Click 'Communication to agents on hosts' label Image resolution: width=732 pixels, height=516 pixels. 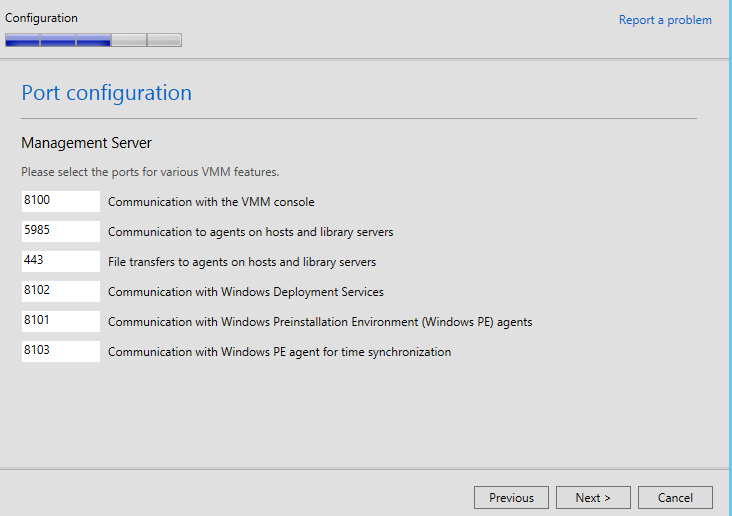coord(250,232)
